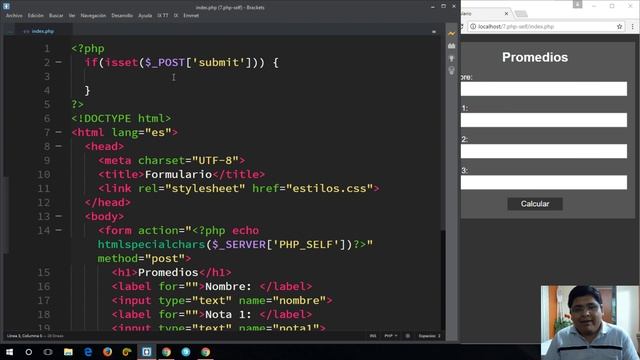The width and height of the screenshot is (640, 360).
Task: Click 'htmlspecialchars' in the form action
Action: [x=151, y=244]
